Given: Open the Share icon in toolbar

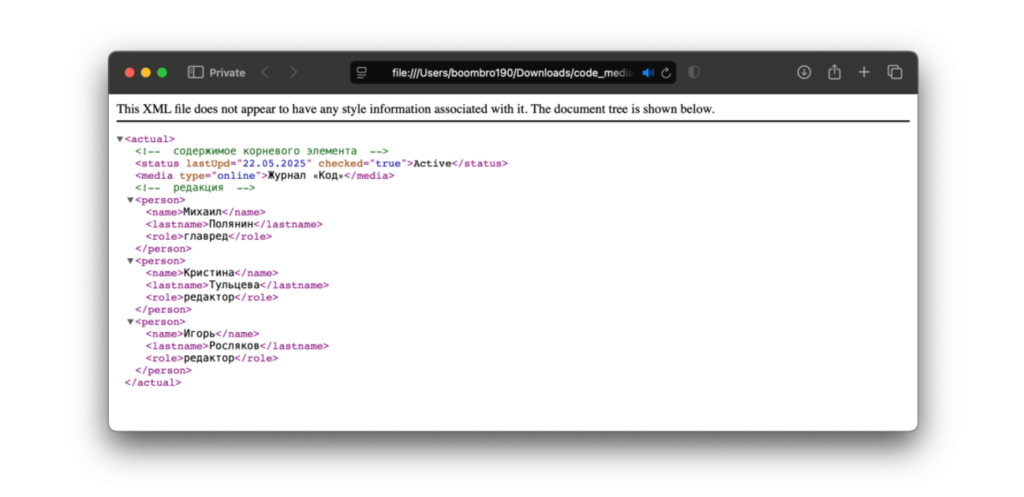Looking at the screenshot, I should point(834,73).
